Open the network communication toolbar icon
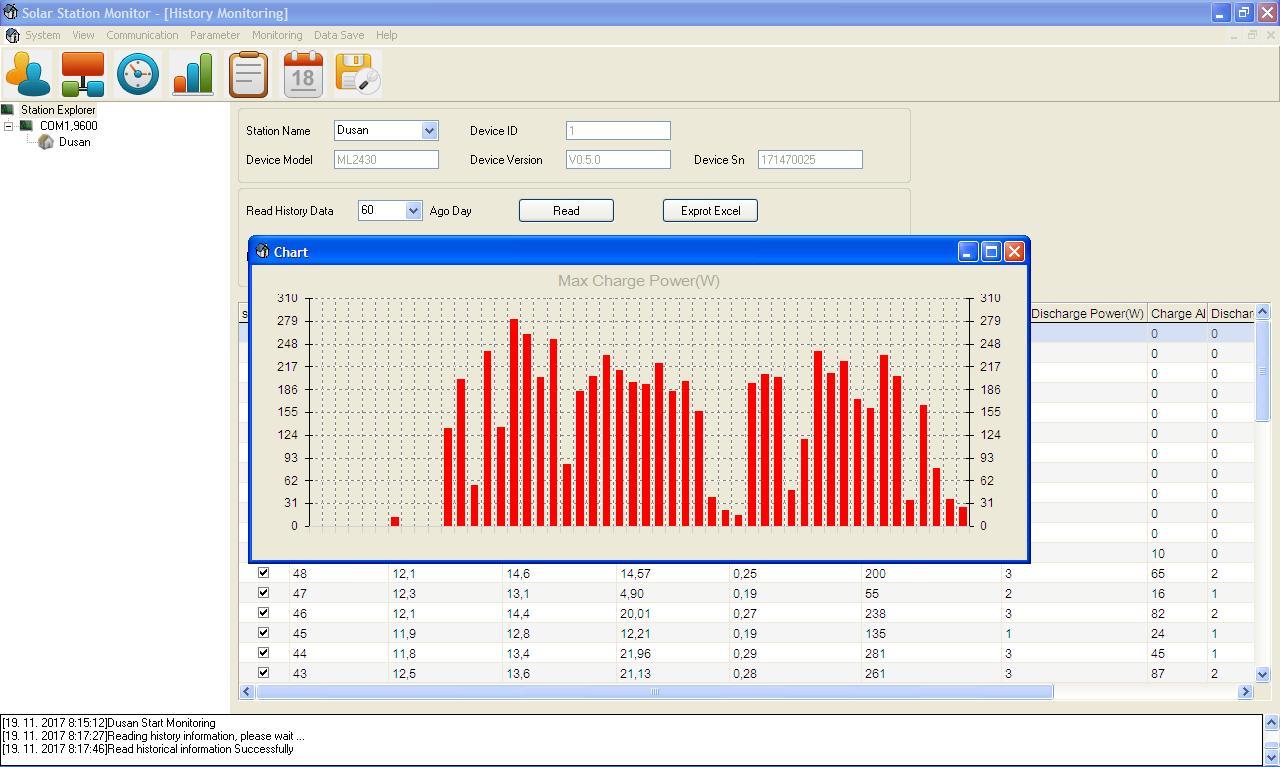The height and width of the screenshot is (767, 1280). (83, 75)
